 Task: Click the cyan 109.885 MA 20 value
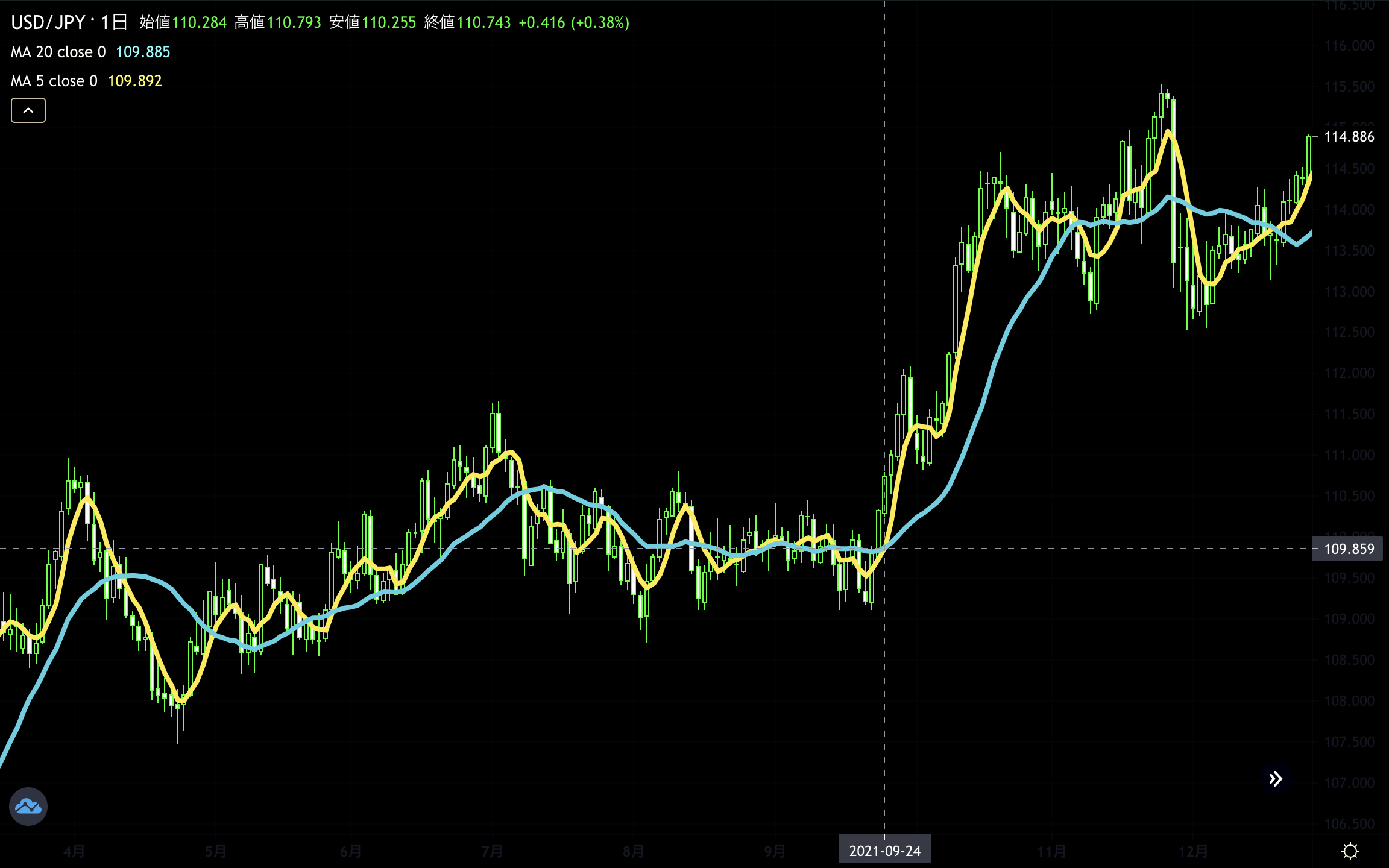(143, 52)
